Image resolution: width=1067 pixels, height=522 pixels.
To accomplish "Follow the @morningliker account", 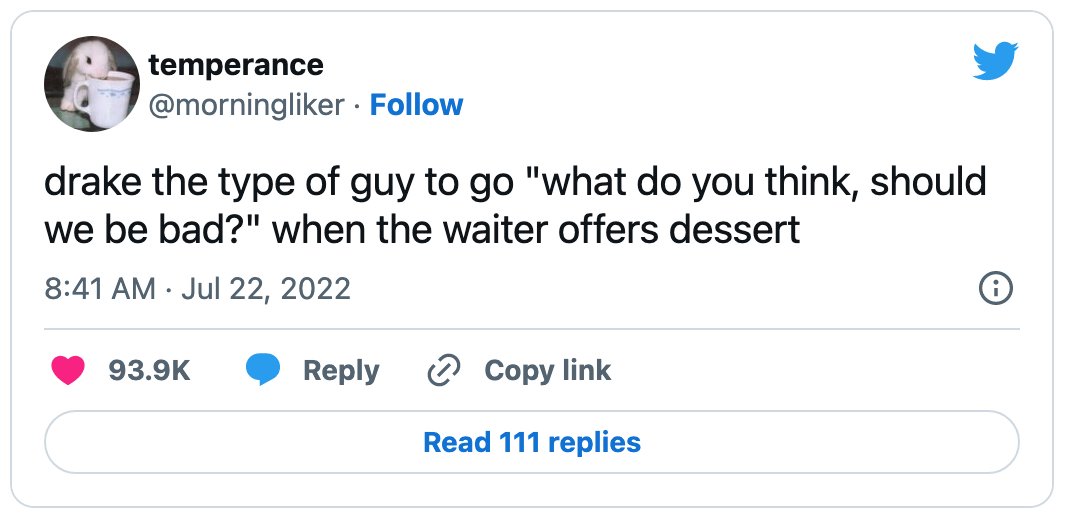I will click(416, 105).
